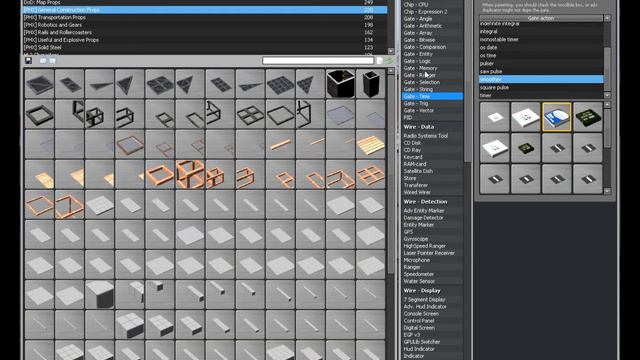Click the prop search input field
The width and height of the screenshot is (640, 360).
coord(318,61)
